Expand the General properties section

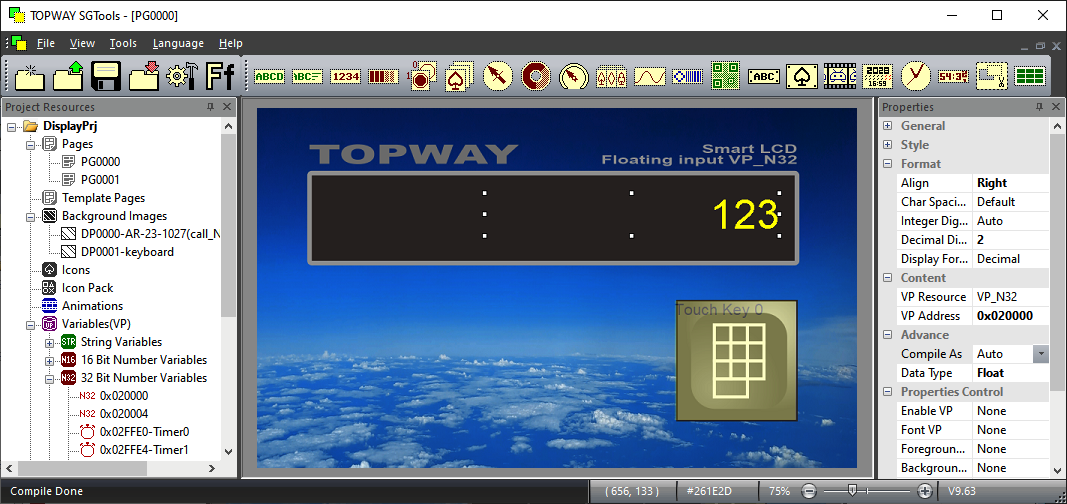[x=887, y=126]
